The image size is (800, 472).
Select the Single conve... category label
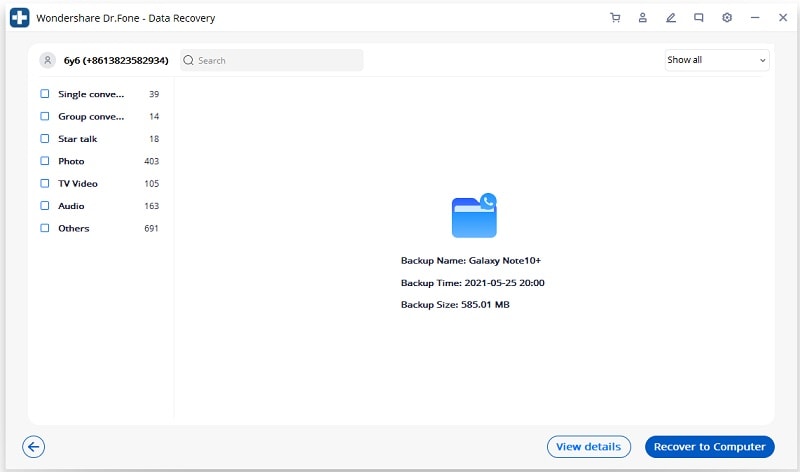pyautogui.click(x=91, y=94)
